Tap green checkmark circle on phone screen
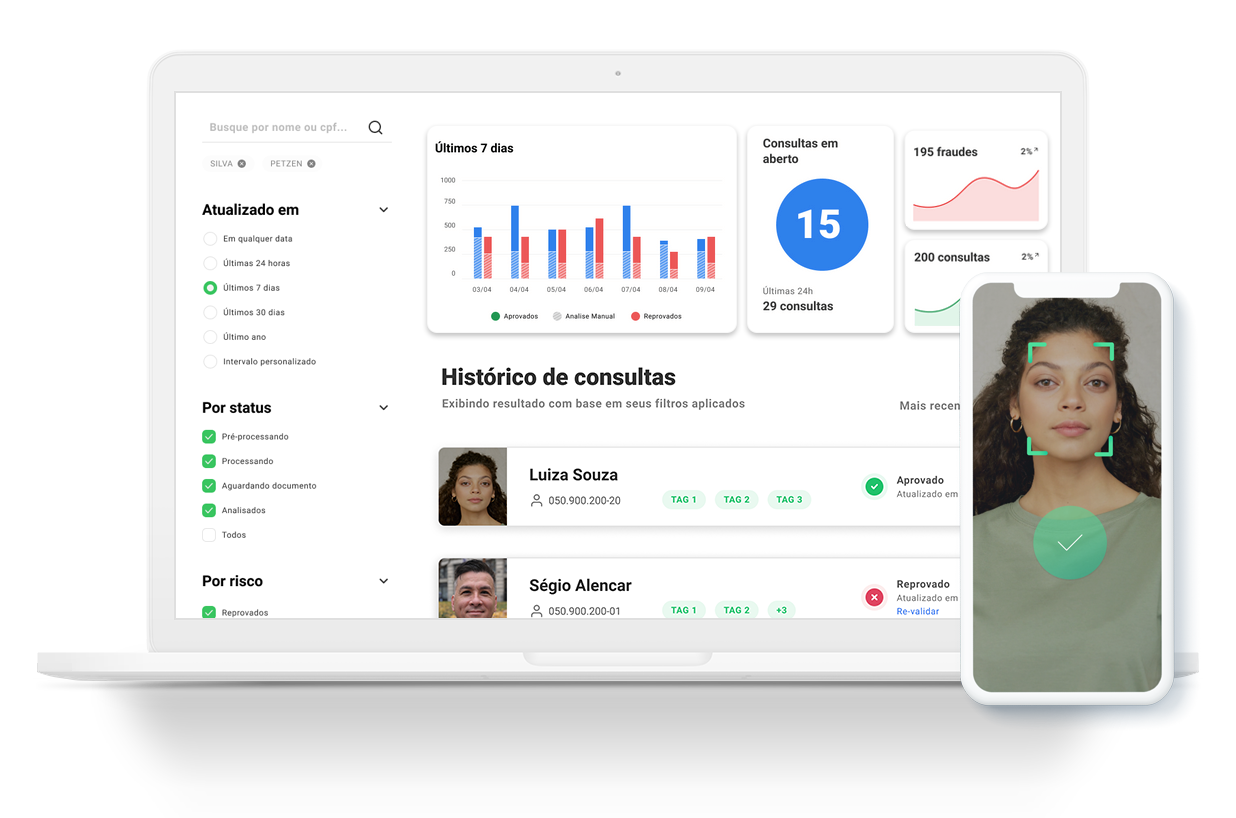The image size is (1236, 818). point(1070,543)
